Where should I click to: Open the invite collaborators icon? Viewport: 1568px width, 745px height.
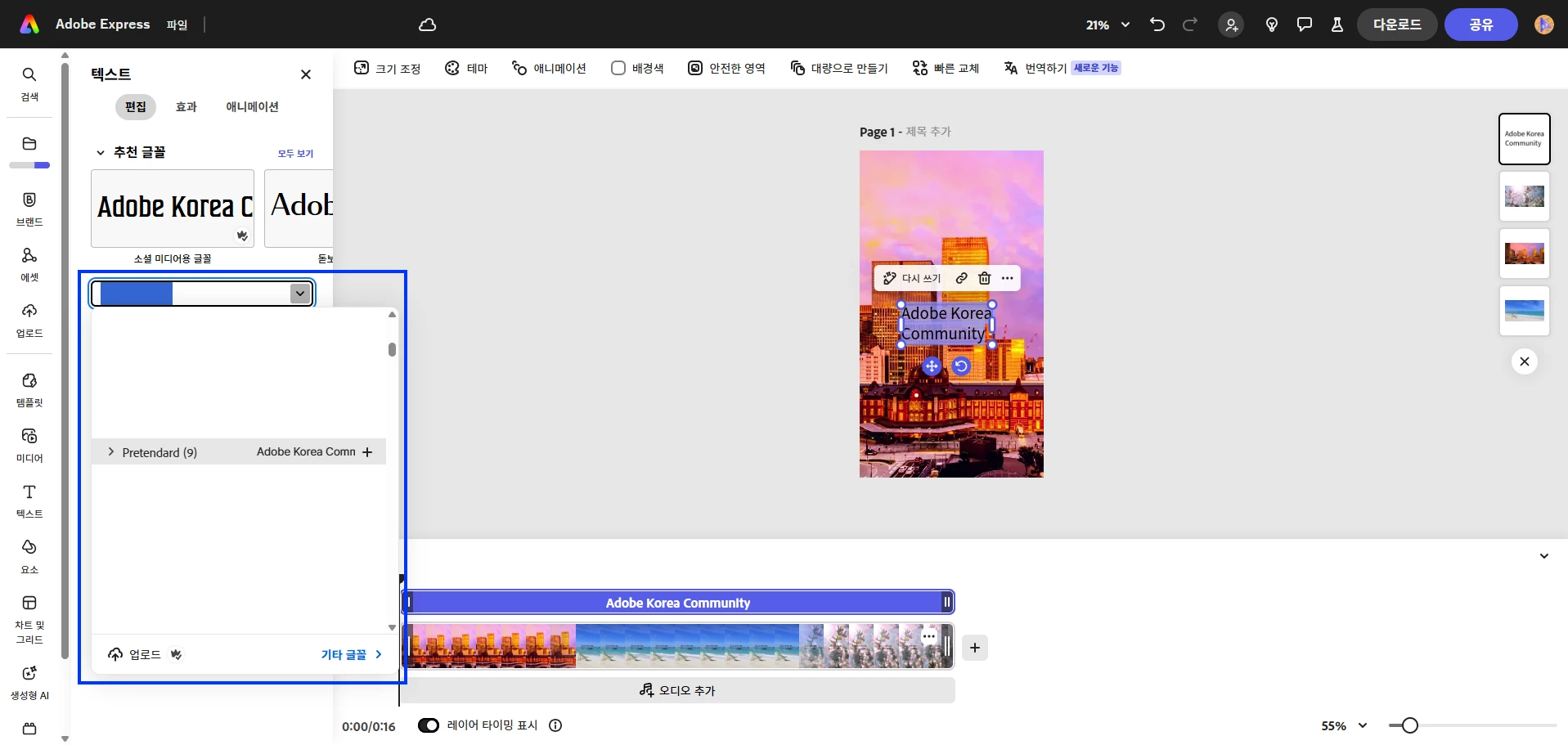(x=1231, y=25)
